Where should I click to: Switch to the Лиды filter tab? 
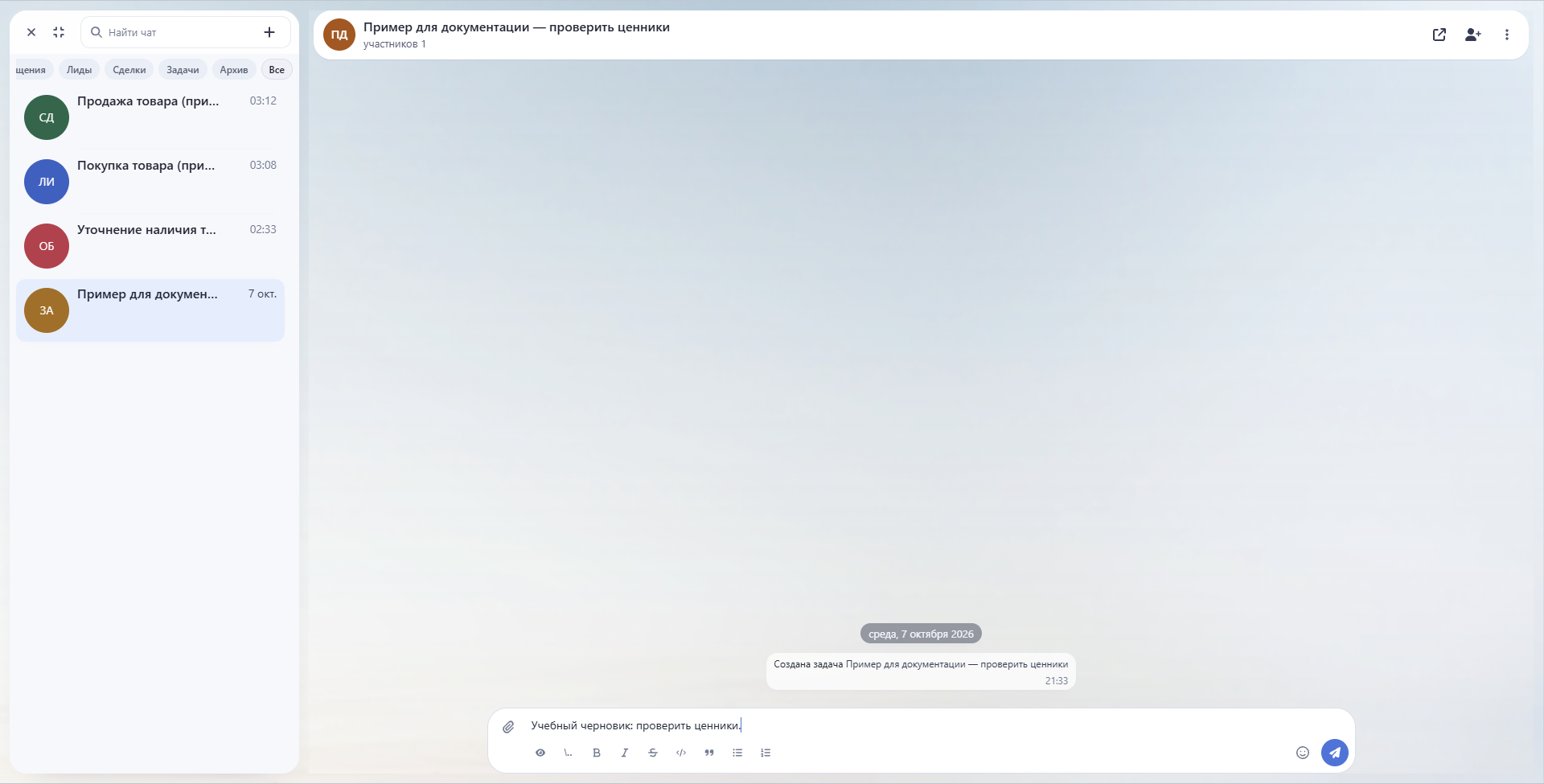pos(79,70)
